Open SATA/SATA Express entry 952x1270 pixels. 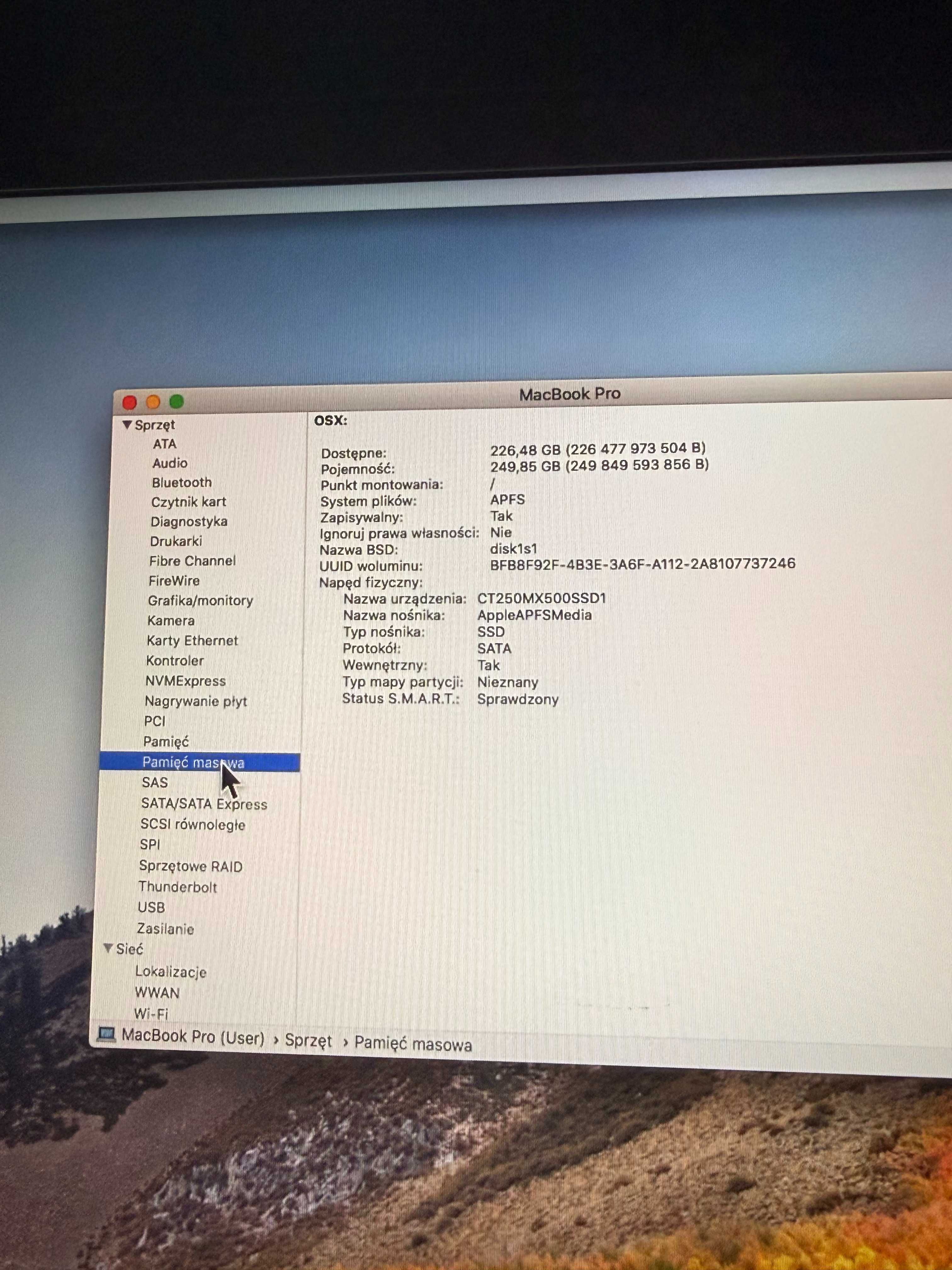[204, 804]
